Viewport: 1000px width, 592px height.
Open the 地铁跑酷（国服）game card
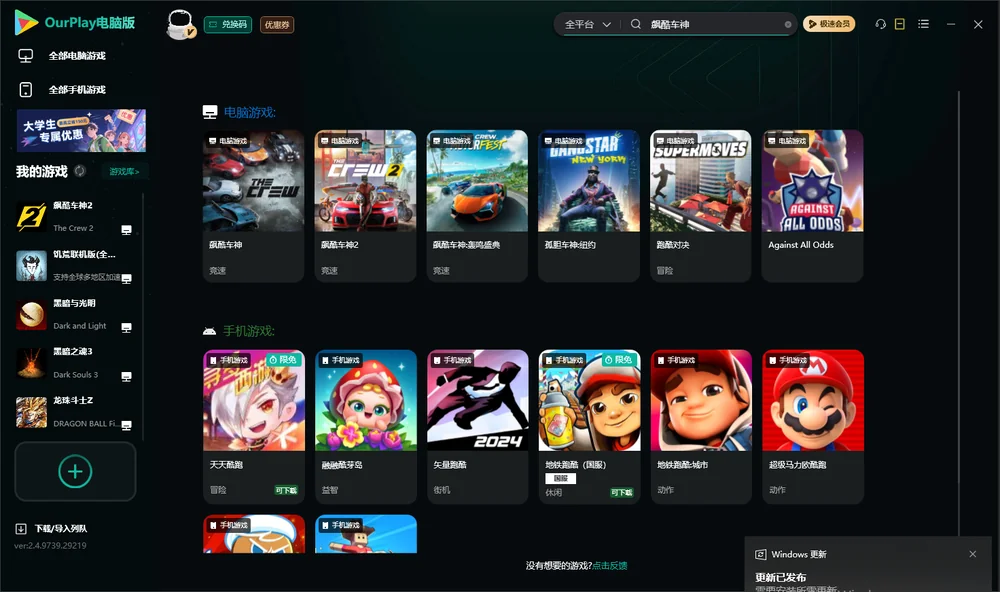pos(589,426)
